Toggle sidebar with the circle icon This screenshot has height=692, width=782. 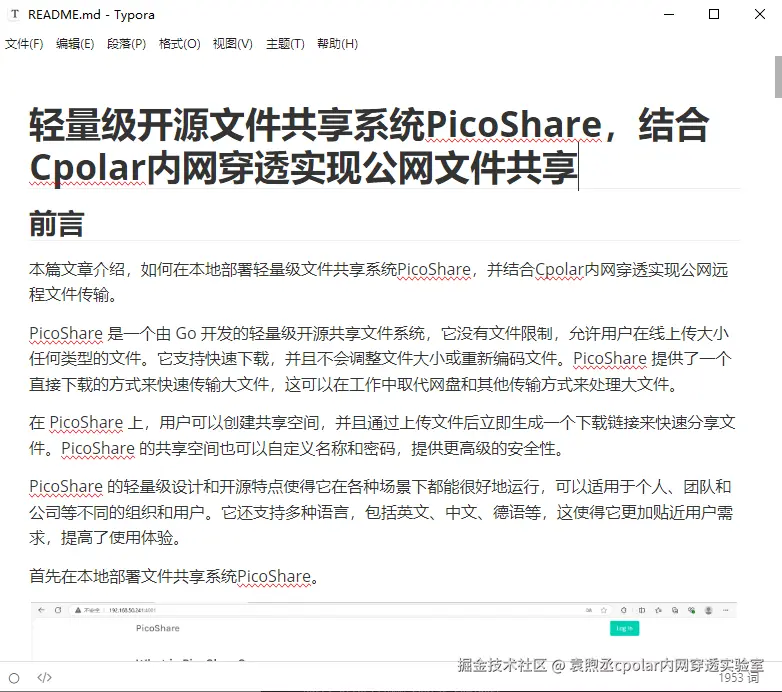14,678
